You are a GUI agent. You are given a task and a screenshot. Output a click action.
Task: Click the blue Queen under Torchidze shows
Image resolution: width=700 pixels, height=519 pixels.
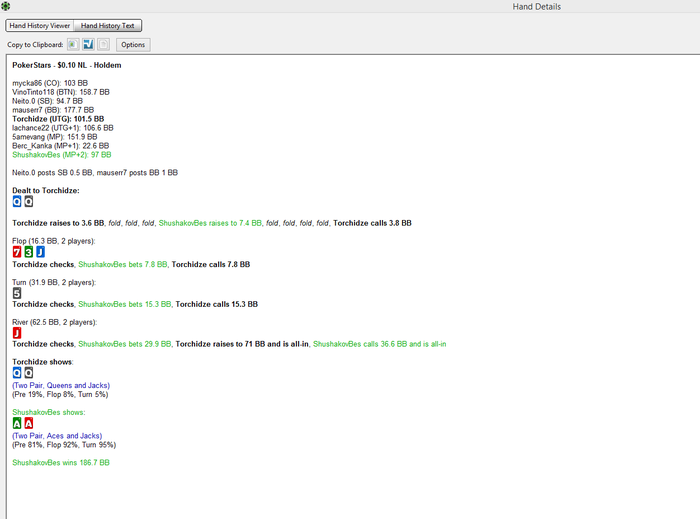coord(17,373)
